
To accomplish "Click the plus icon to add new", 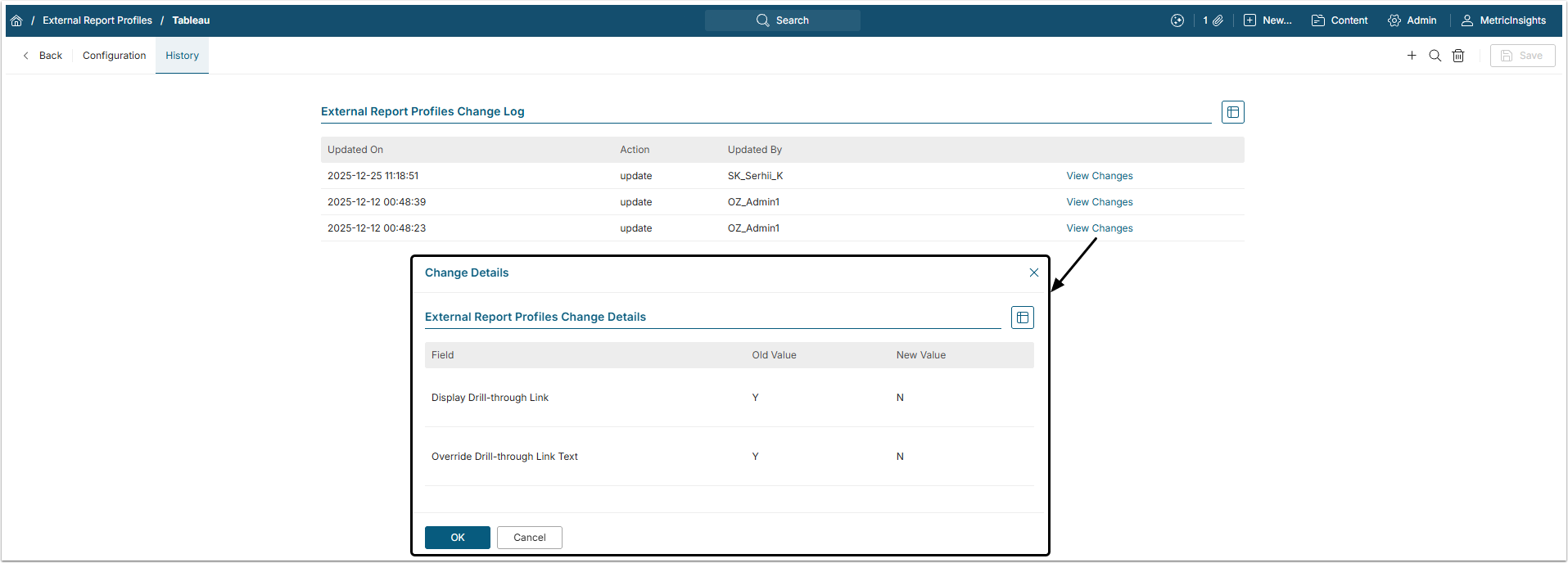I will click(1412, 56).
